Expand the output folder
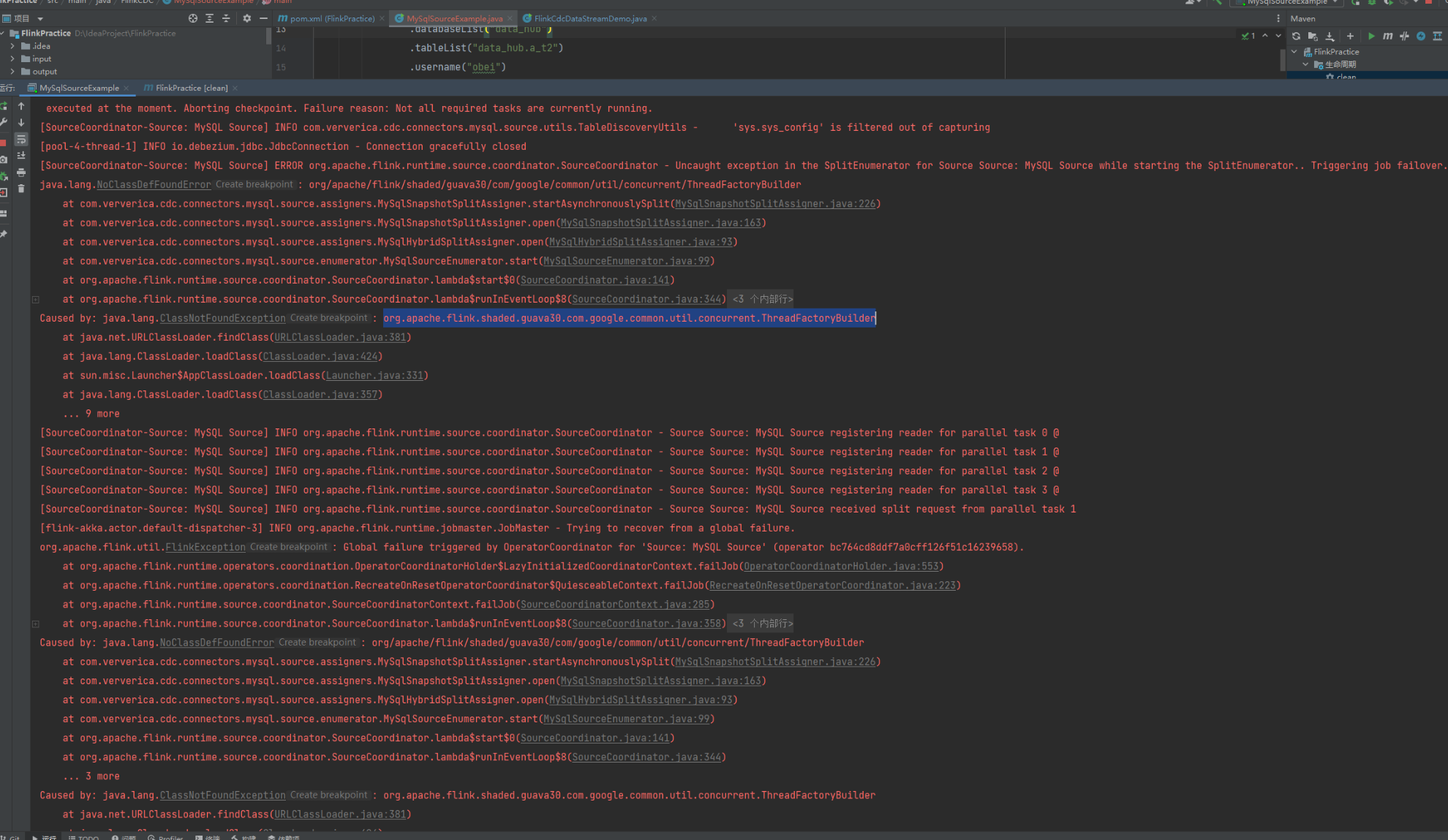Viewport: 1448px width, 840px height. pos(12,72)
